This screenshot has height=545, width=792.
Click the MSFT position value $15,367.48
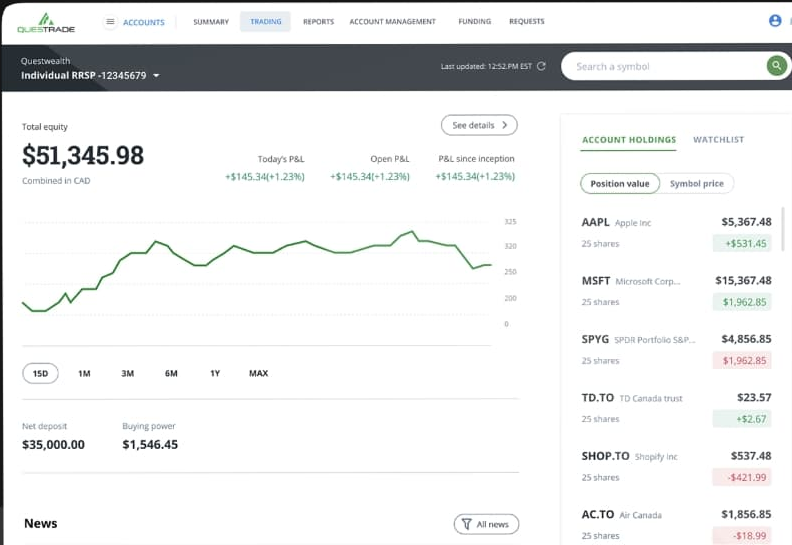point(743,281)
